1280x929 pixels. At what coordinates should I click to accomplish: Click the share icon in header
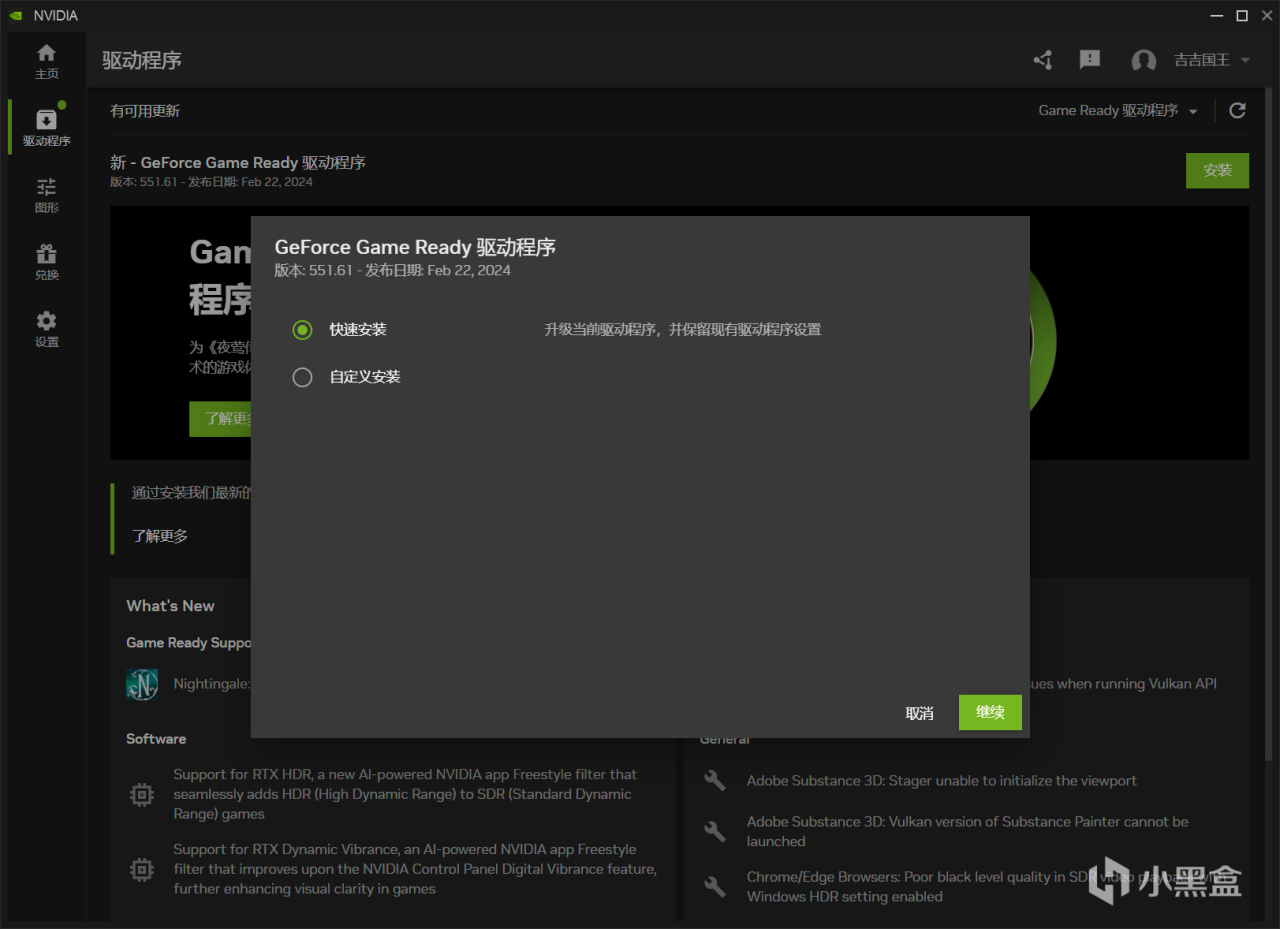point(1043,60)
